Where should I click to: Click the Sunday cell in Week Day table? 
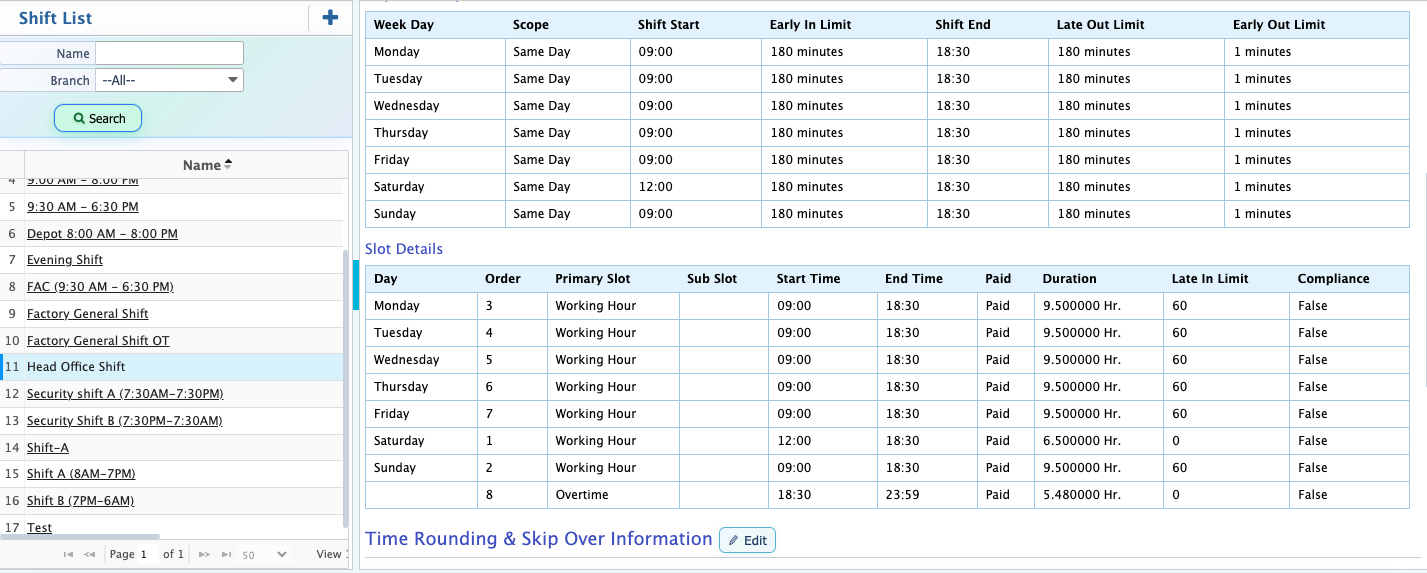435,214
